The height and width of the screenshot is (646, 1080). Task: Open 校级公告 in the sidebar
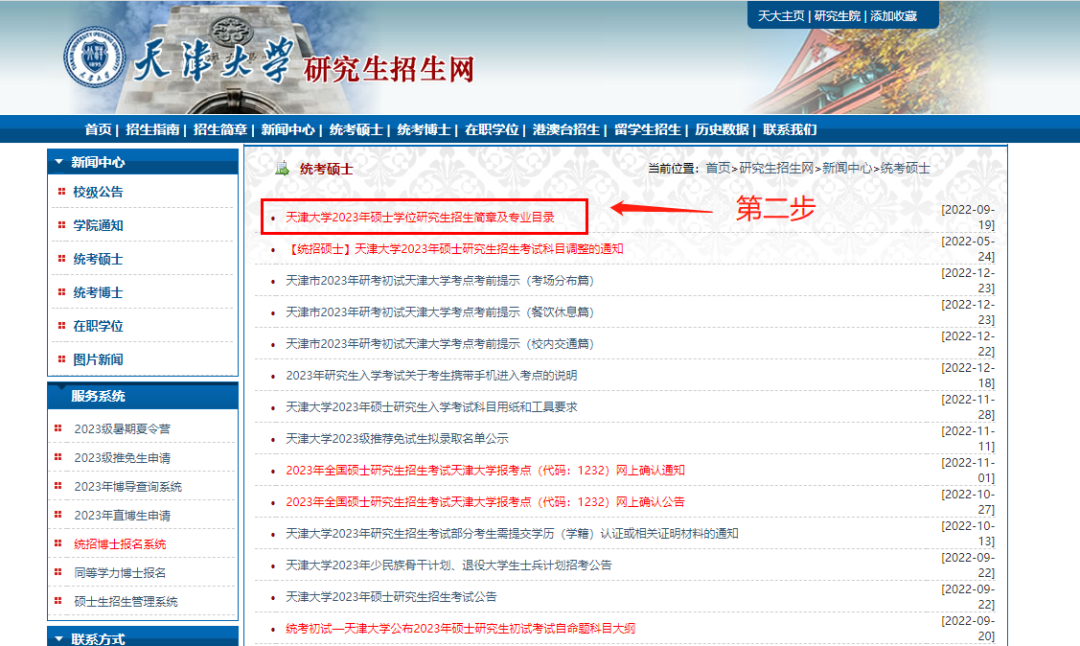coord(98,192)
